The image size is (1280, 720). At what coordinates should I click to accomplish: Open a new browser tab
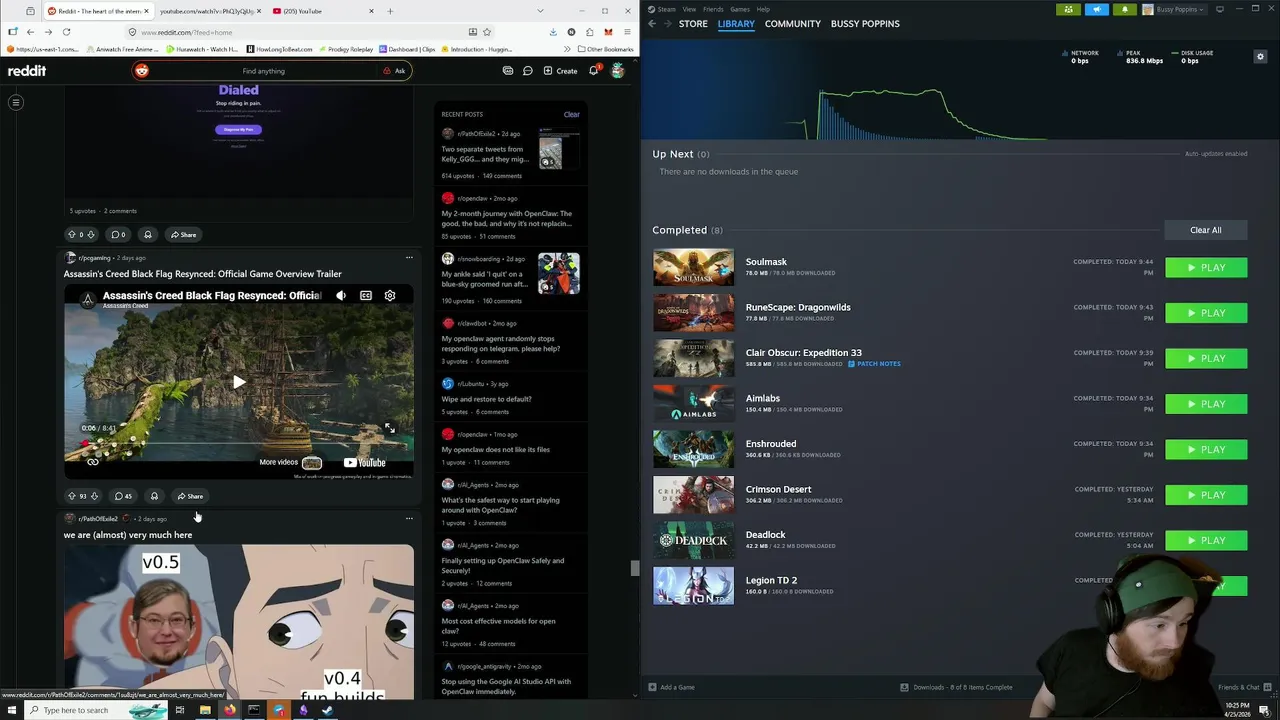(x=390, y=11)
